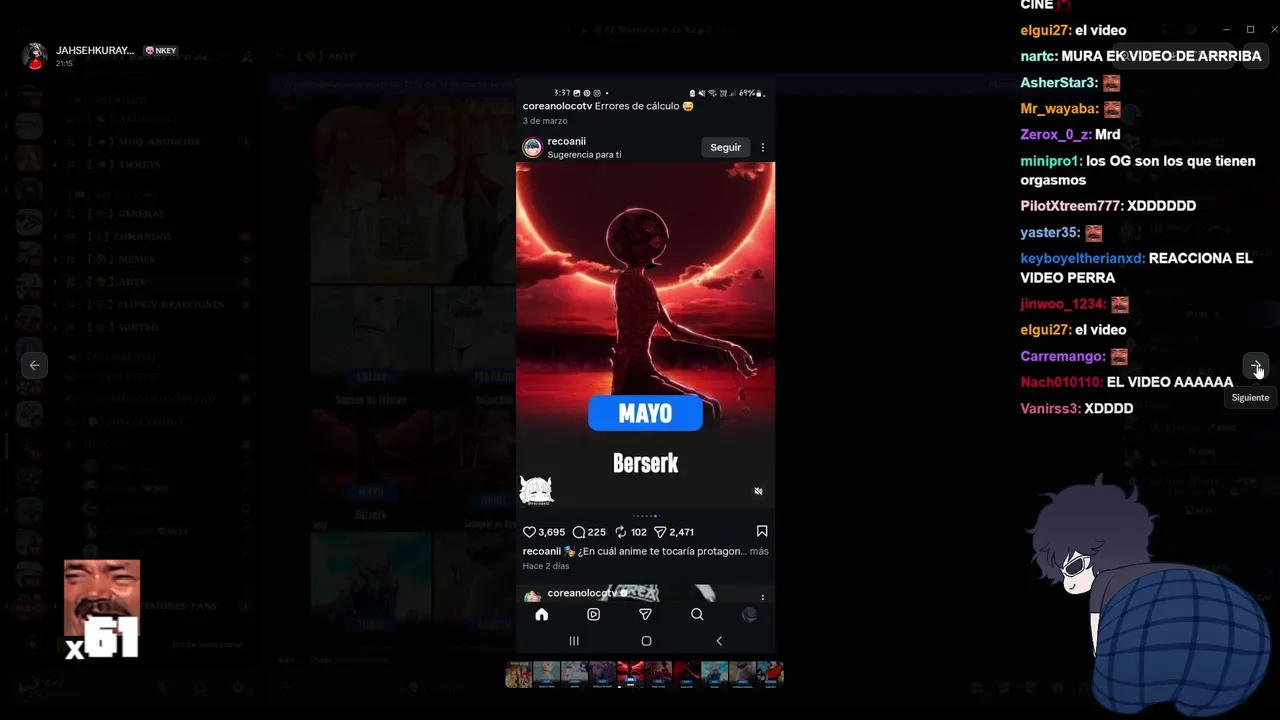
Task: Select the last thumbnail in bottom strip
Action: click(x=770, y=674)
